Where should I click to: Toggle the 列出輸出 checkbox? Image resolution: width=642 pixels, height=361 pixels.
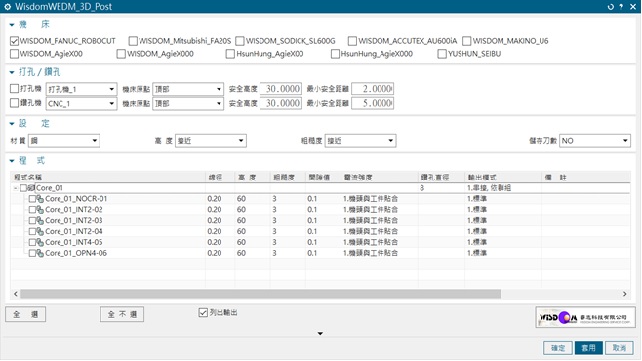[203, 313]
